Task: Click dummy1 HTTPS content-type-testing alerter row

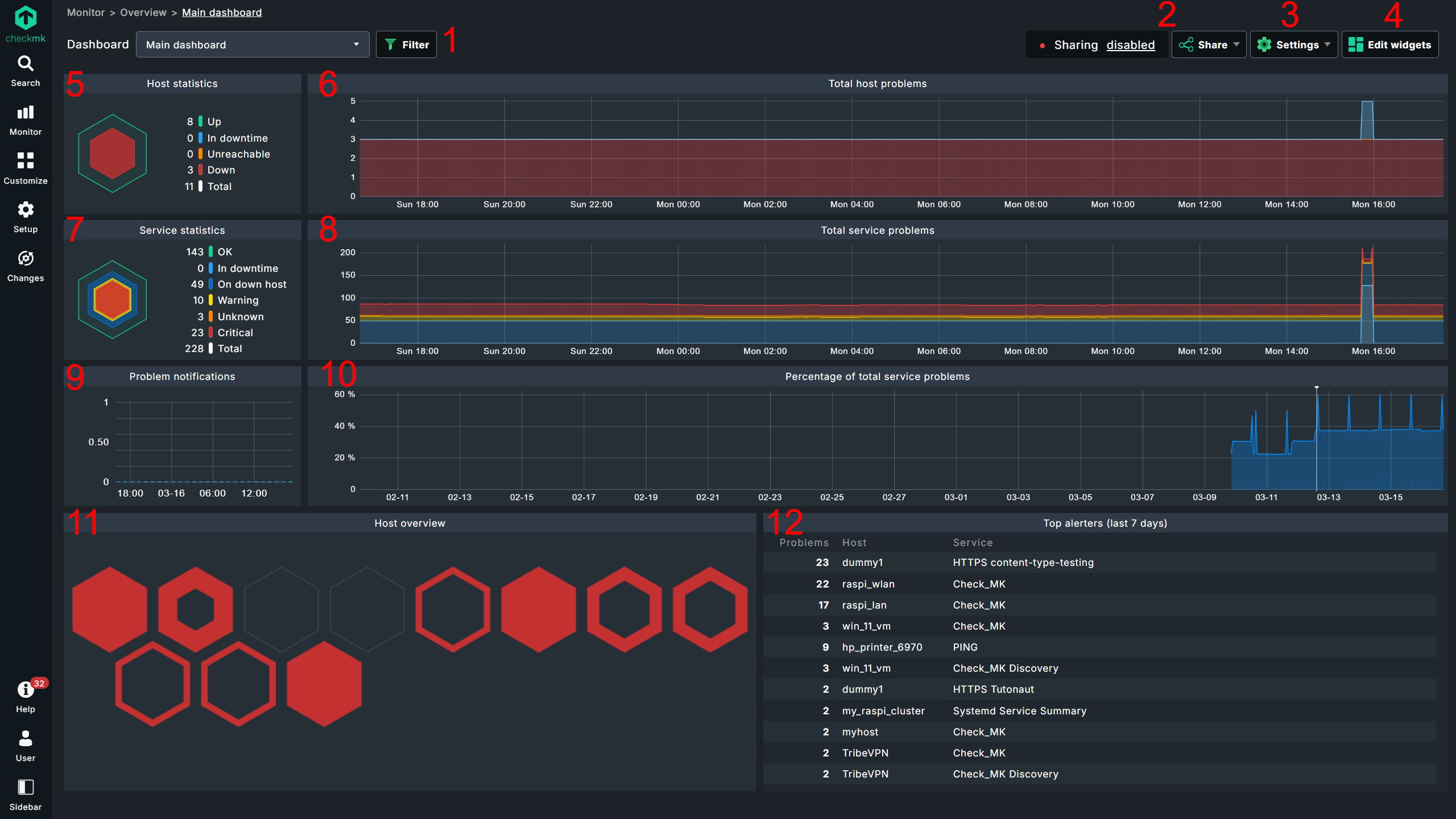Action: 1024,562
